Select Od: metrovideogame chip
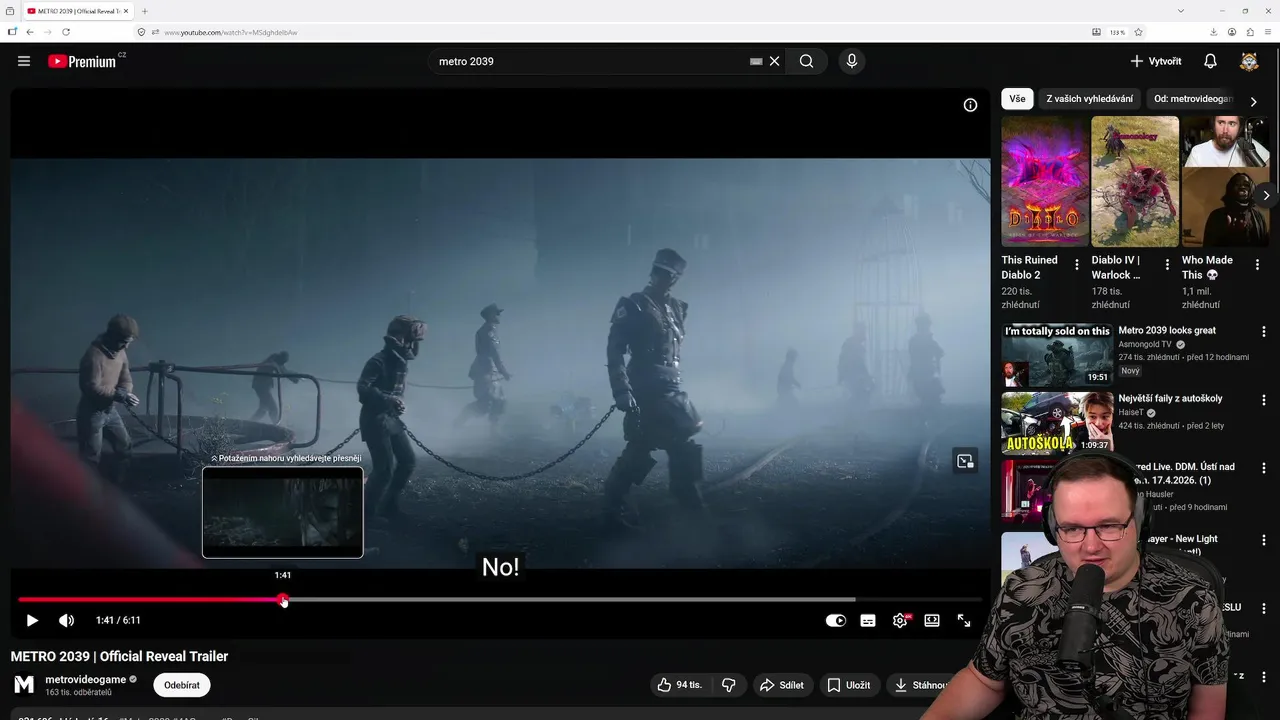Screen dimensions: 1280x720 coord(1193,99)
